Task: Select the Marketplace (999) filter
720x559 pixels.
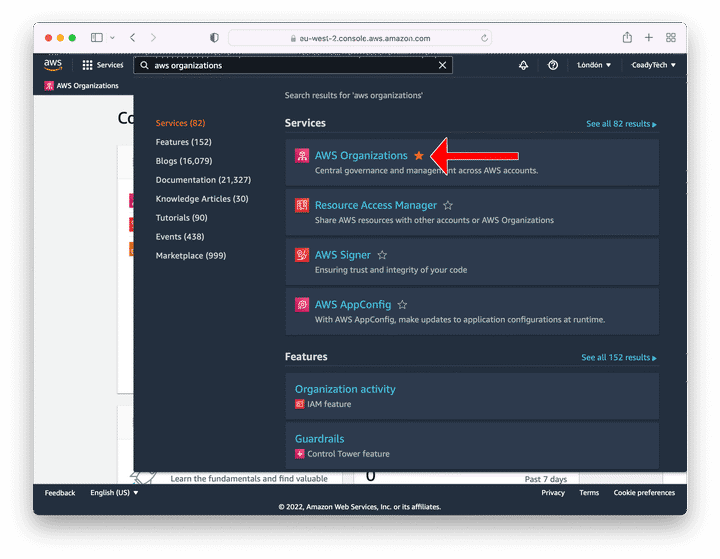Action: (x=191, y=255)
